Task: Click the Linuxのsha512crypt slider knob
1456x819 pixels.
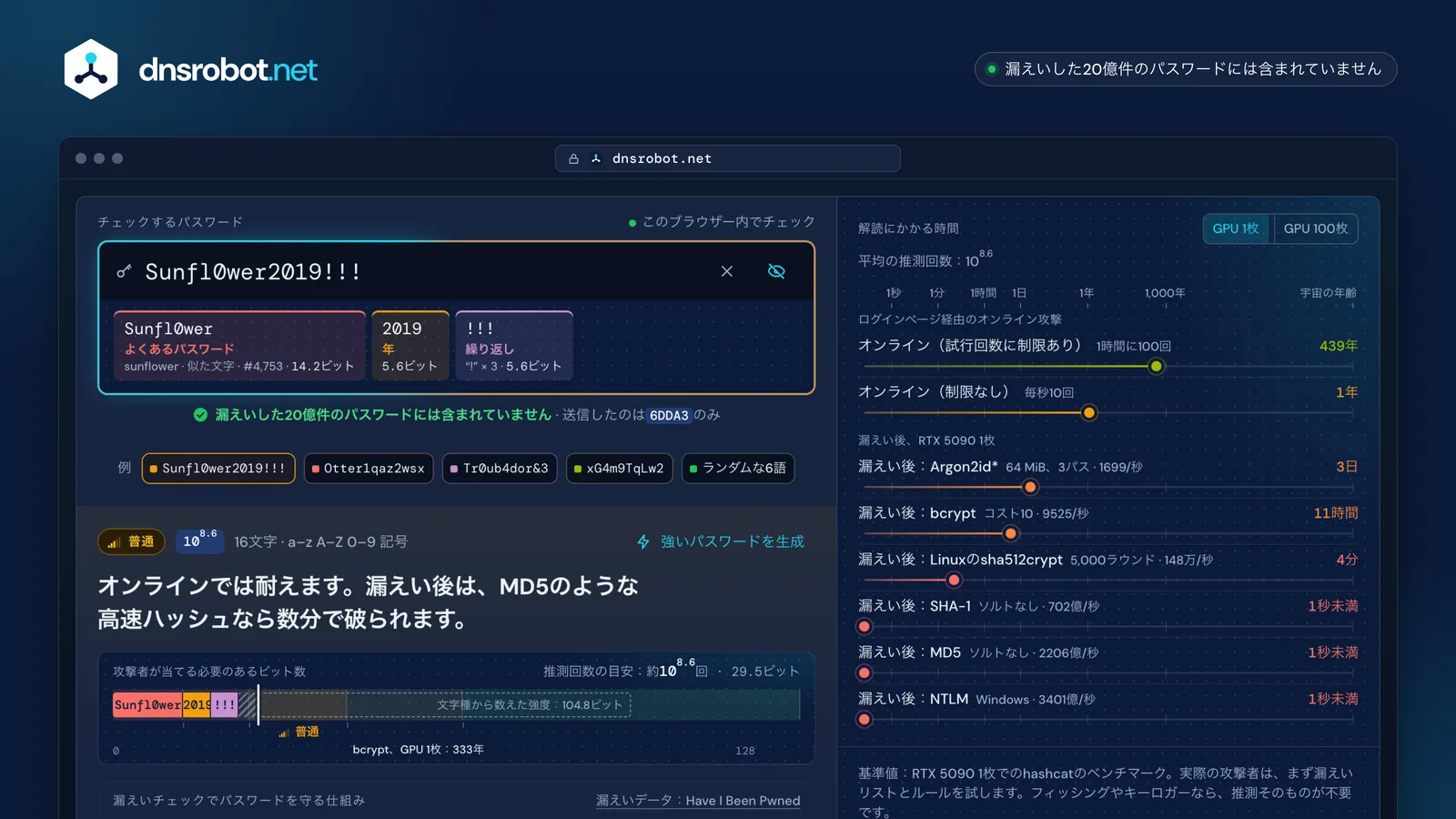Action: click(x=954, y=581)
